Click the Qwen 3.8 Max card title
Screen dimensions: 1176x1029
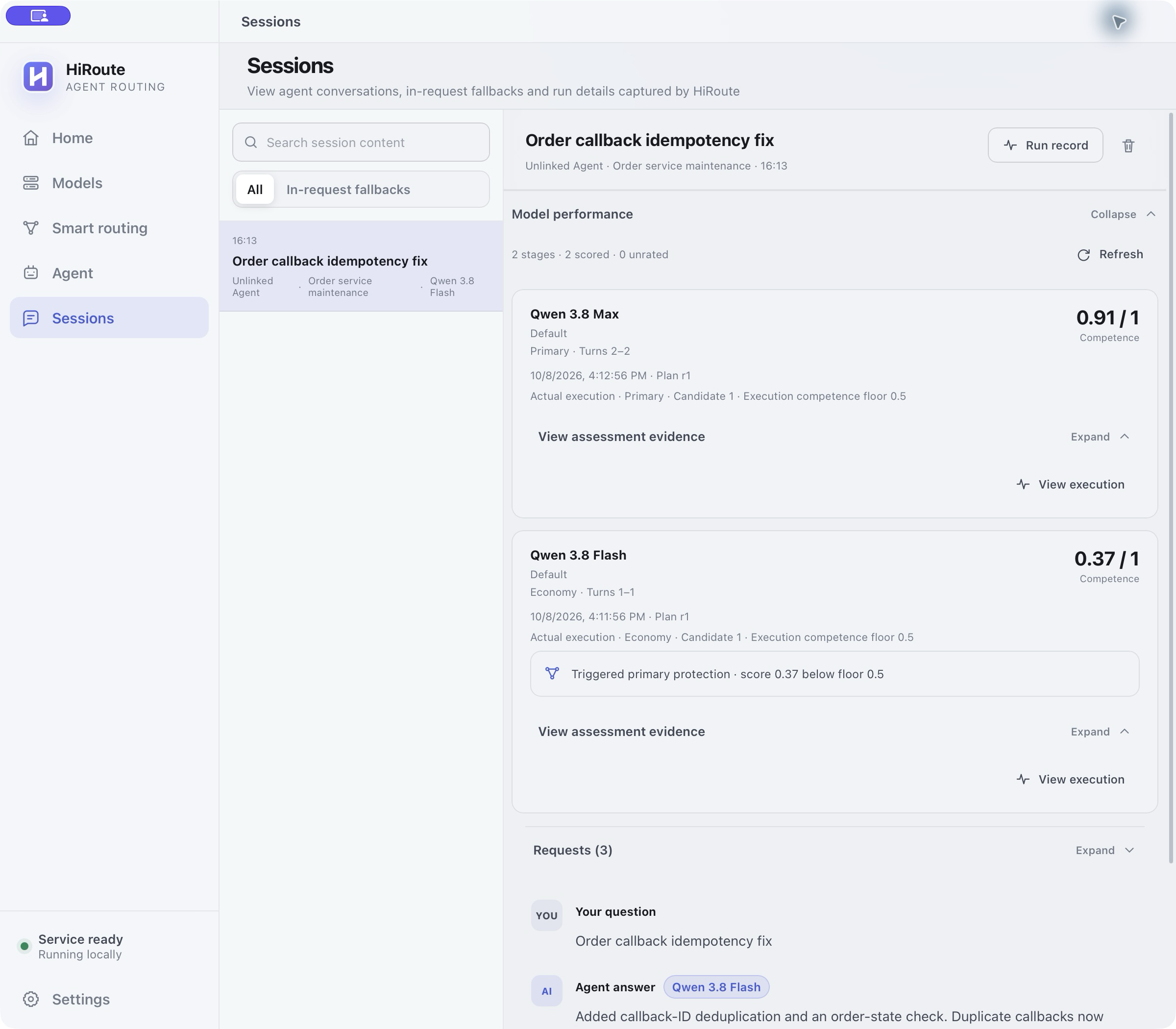[x=574, y=314]
